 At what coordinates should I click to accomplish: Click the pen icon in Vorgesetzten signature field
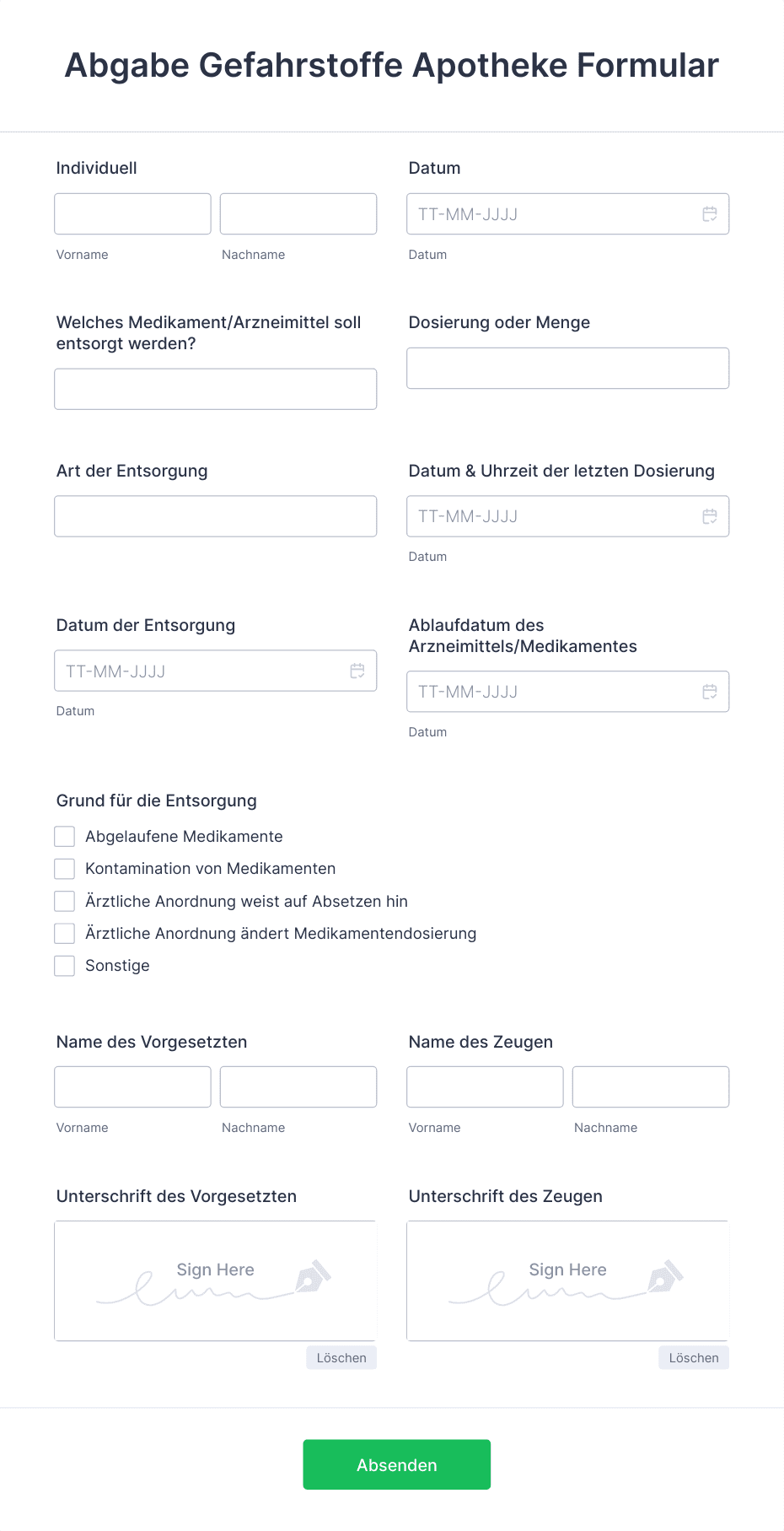coord(313,1278)
